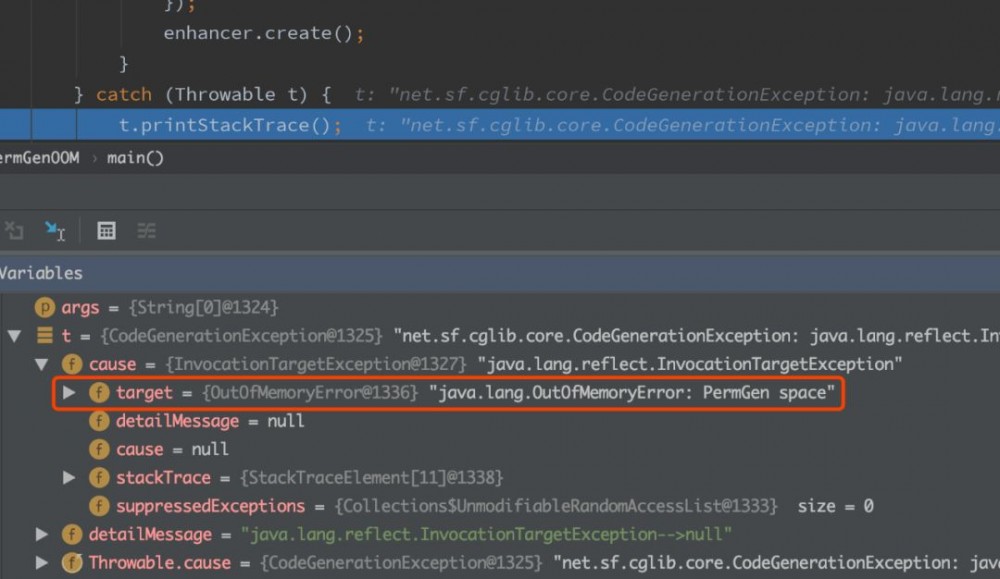This screenshot has width=1000, height=579.
Task: Select the main() breadcrumb
Action: (x=135, y=158)
